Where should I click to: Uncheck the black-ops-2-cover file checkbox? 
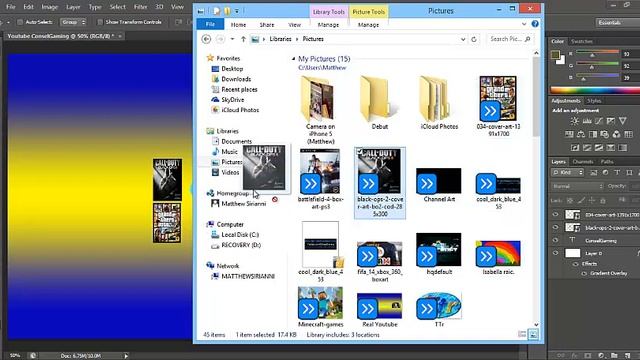tap(360, 152)
